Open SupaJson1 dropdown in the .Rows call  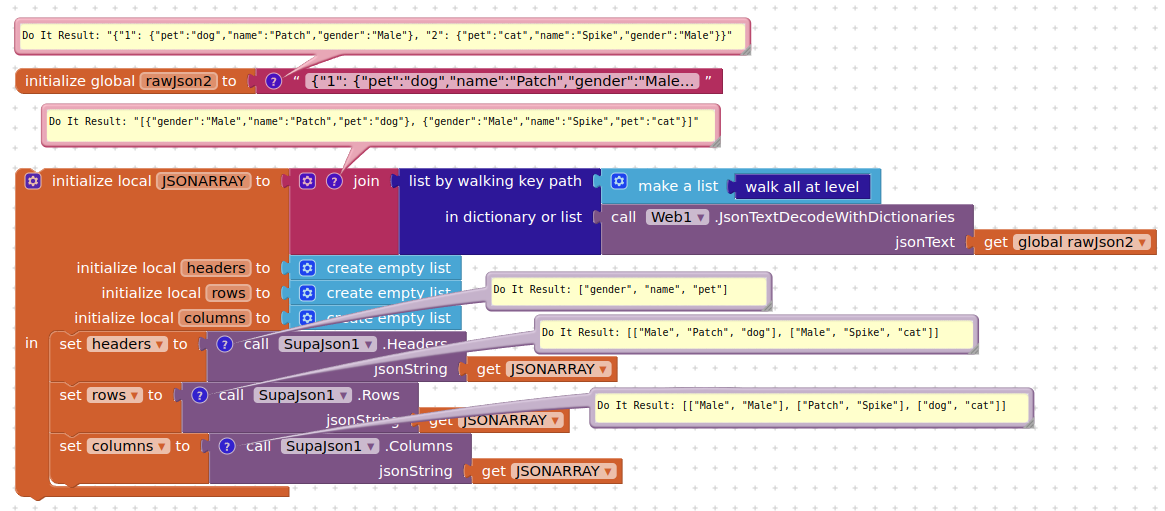pos(343,395)
